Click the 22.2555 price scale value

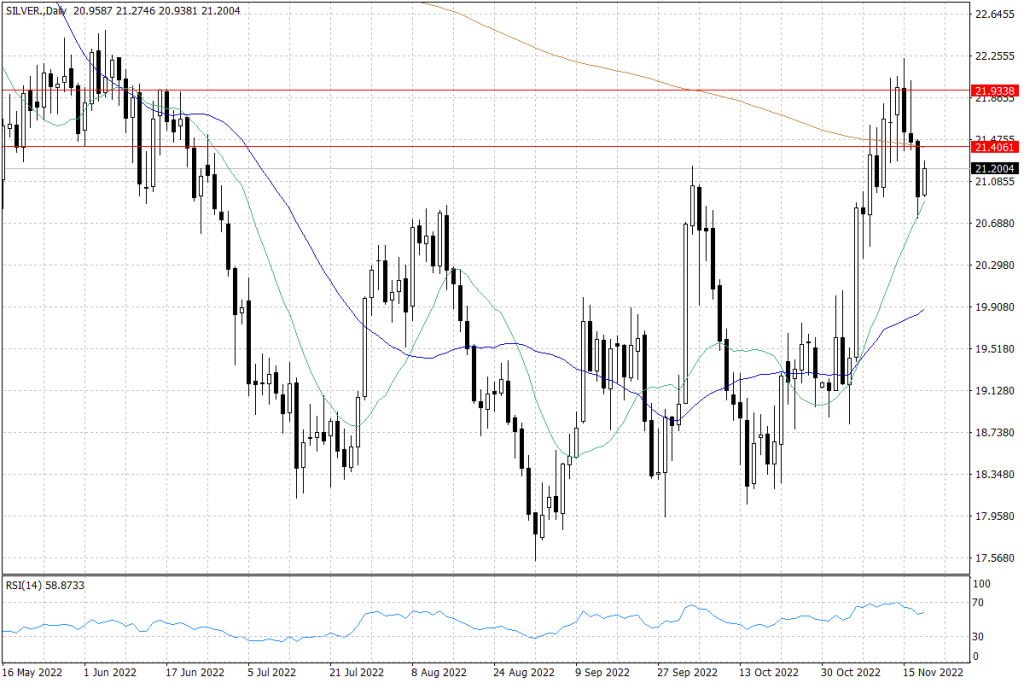coord(994,56)
